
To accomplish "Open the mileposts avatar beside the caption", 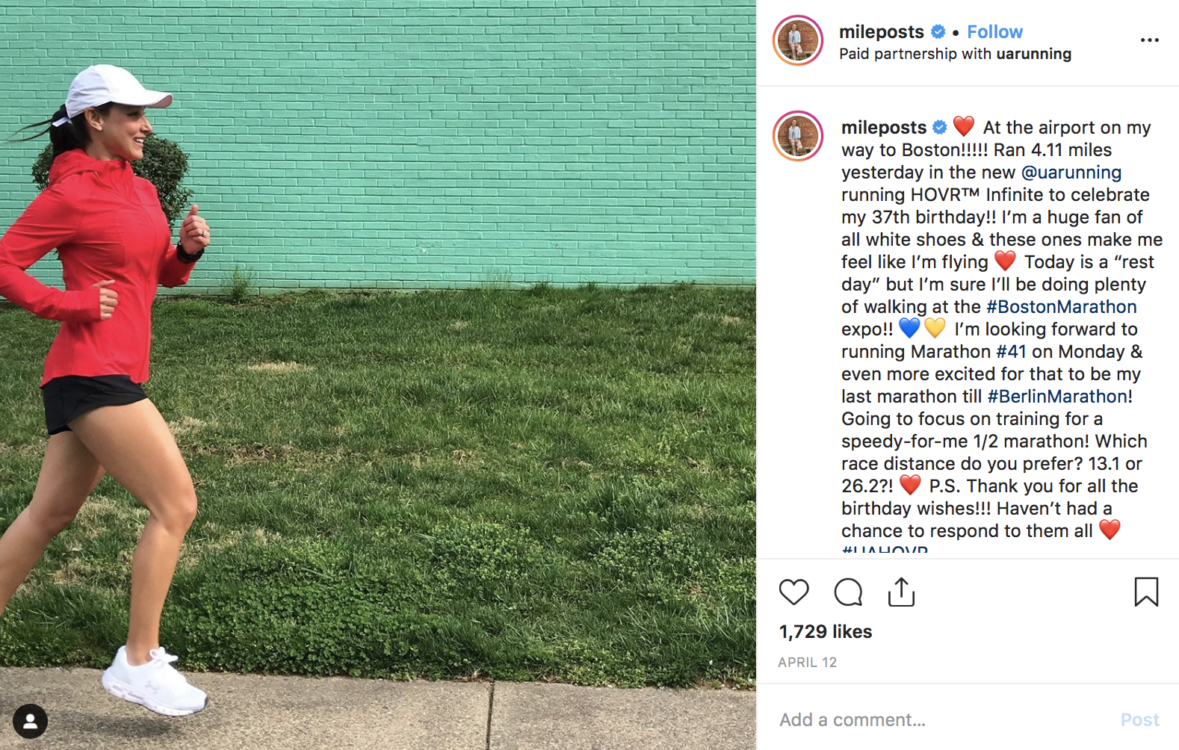I will coord(798,136).
